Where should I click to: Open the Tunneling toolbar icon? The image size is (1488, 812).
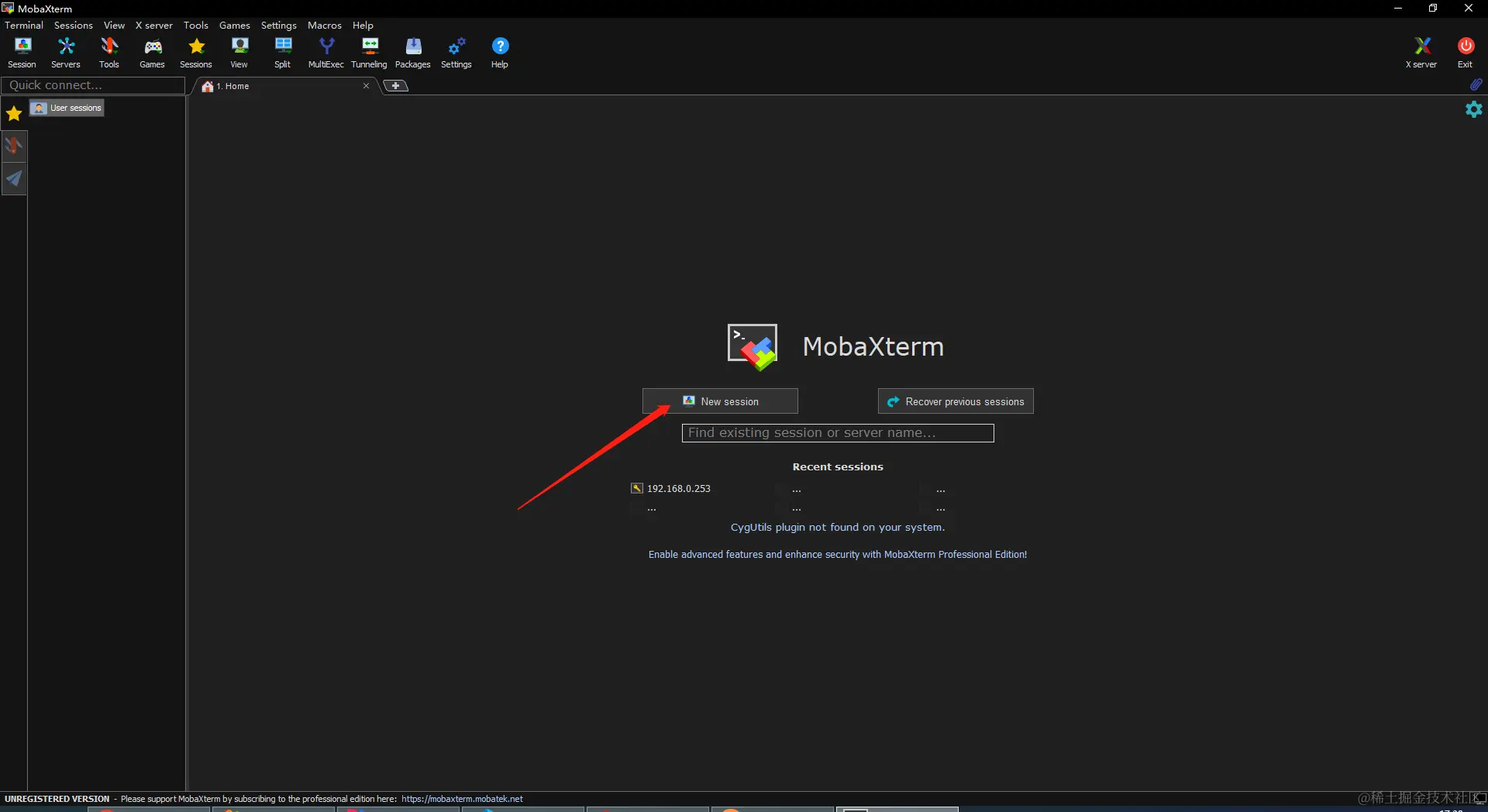370,53
